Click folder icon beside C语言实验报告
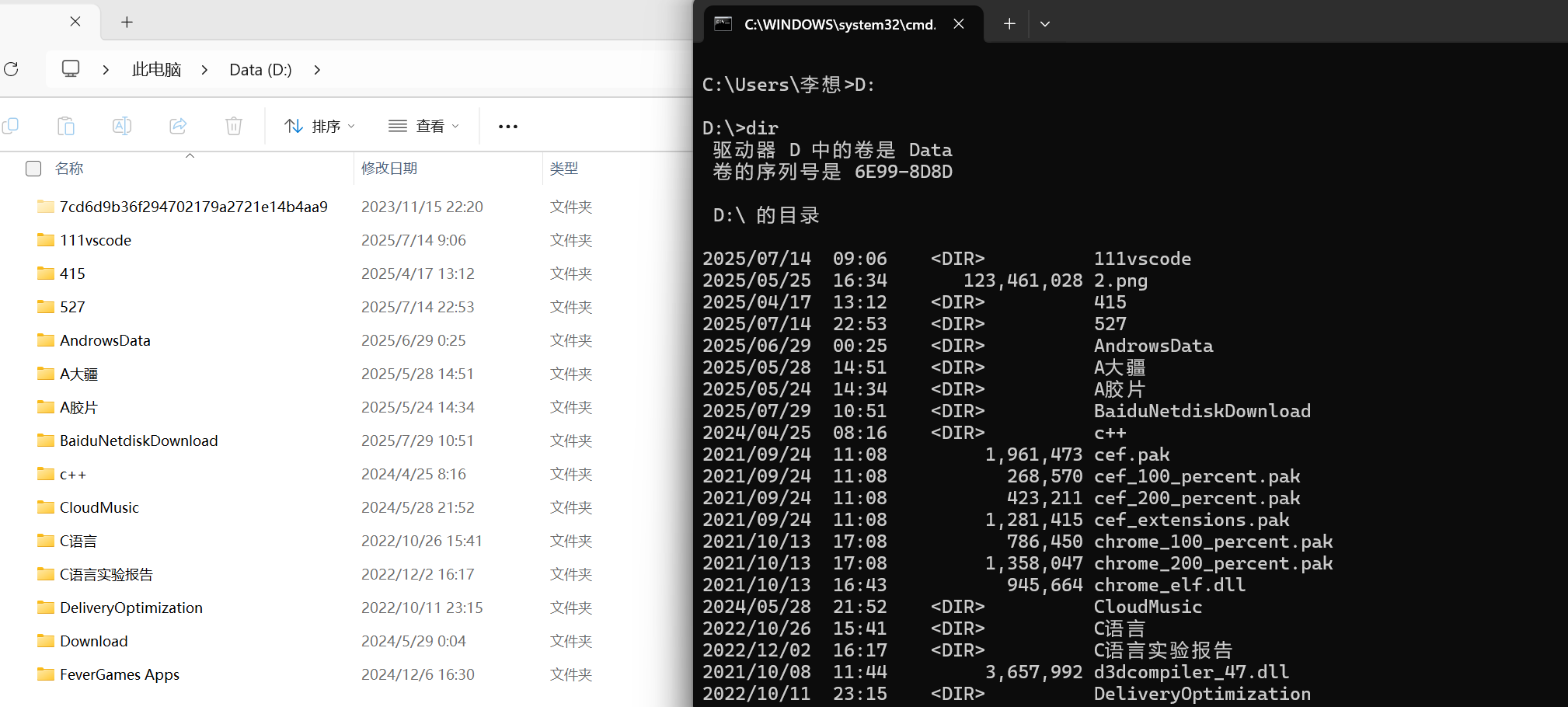The image size is (1568, 707). (46, 574)
